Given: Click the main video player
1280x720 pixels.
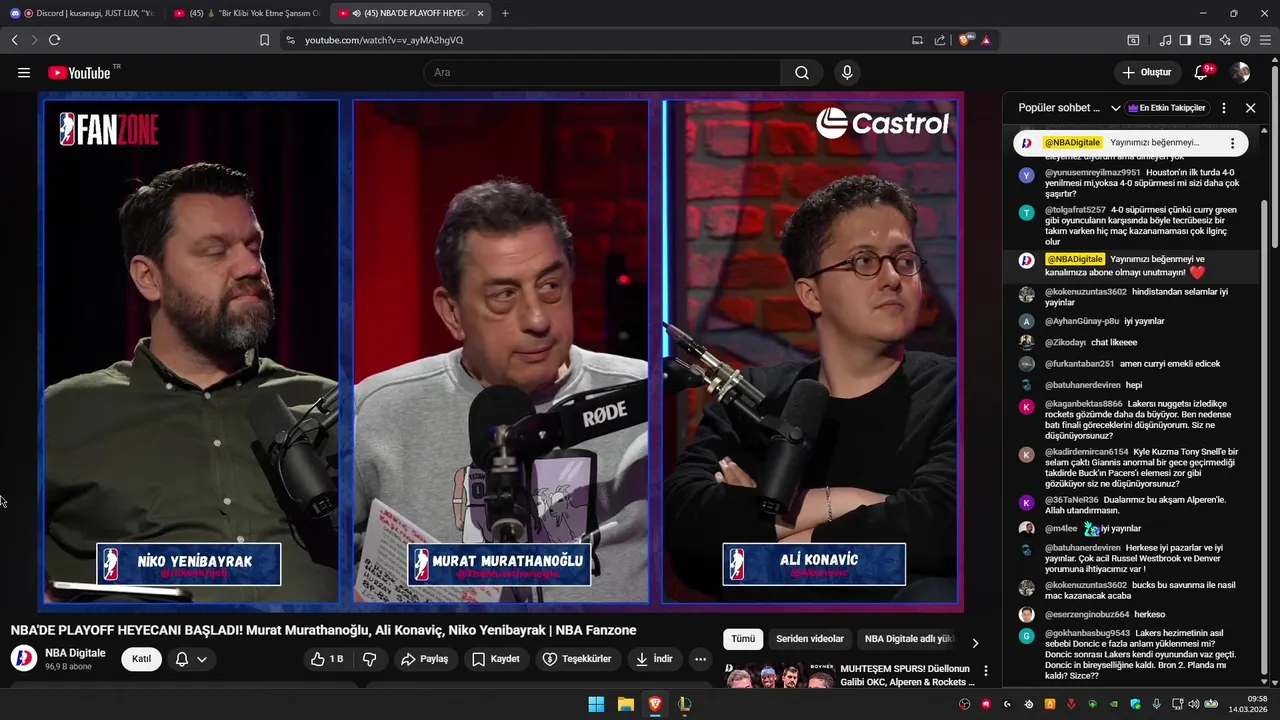Looking at the screenshot, I should tap(501, 351).
